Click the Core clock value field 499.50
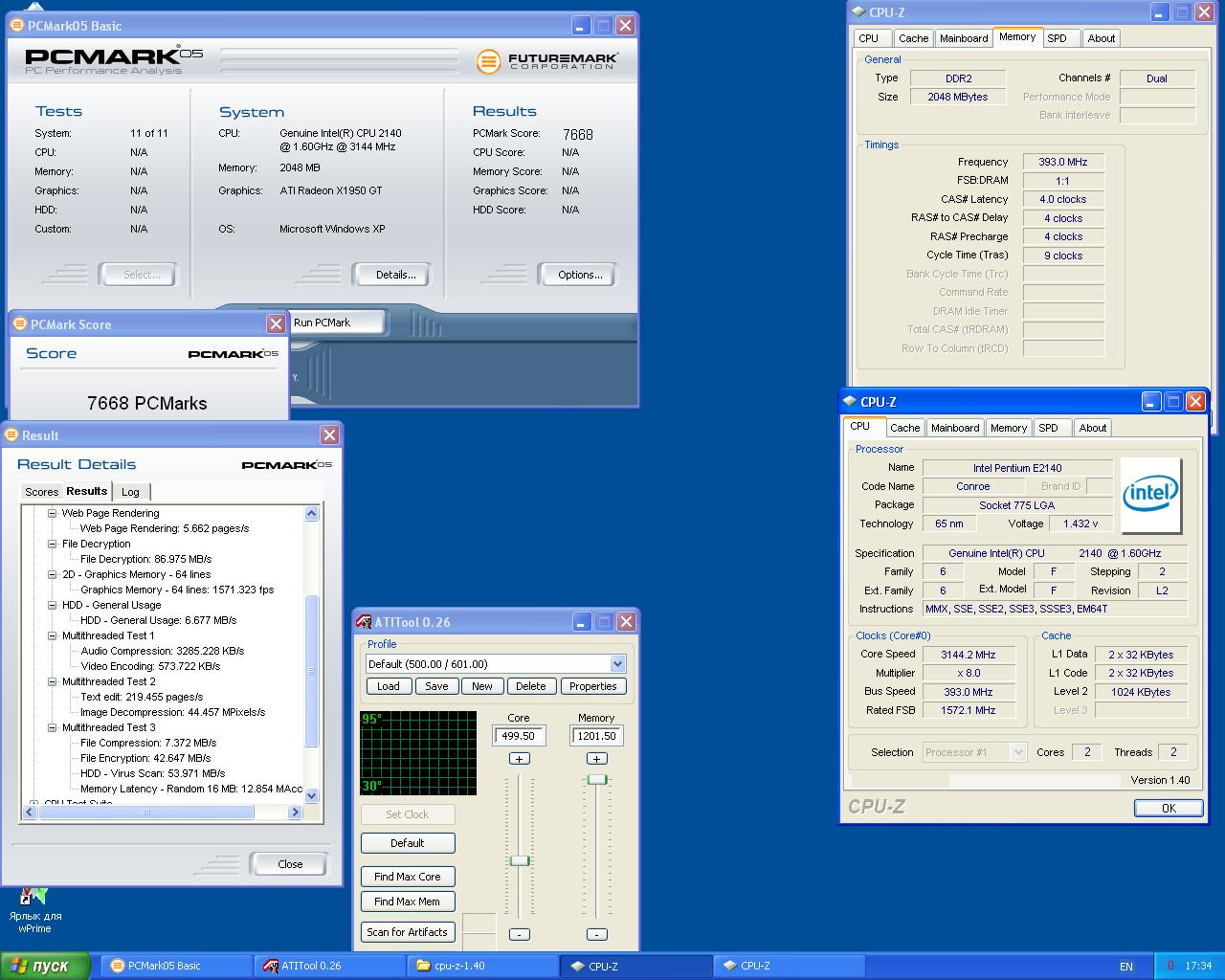This screenshot has height=980, width=1225. point(519,736)
